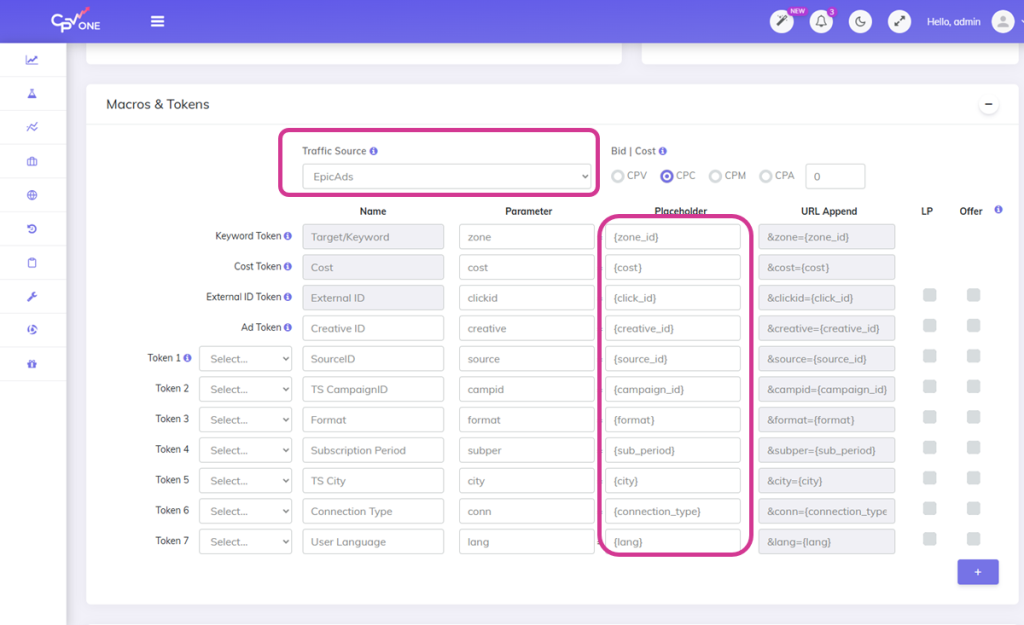Check the LP box for External ID Token

929,295
